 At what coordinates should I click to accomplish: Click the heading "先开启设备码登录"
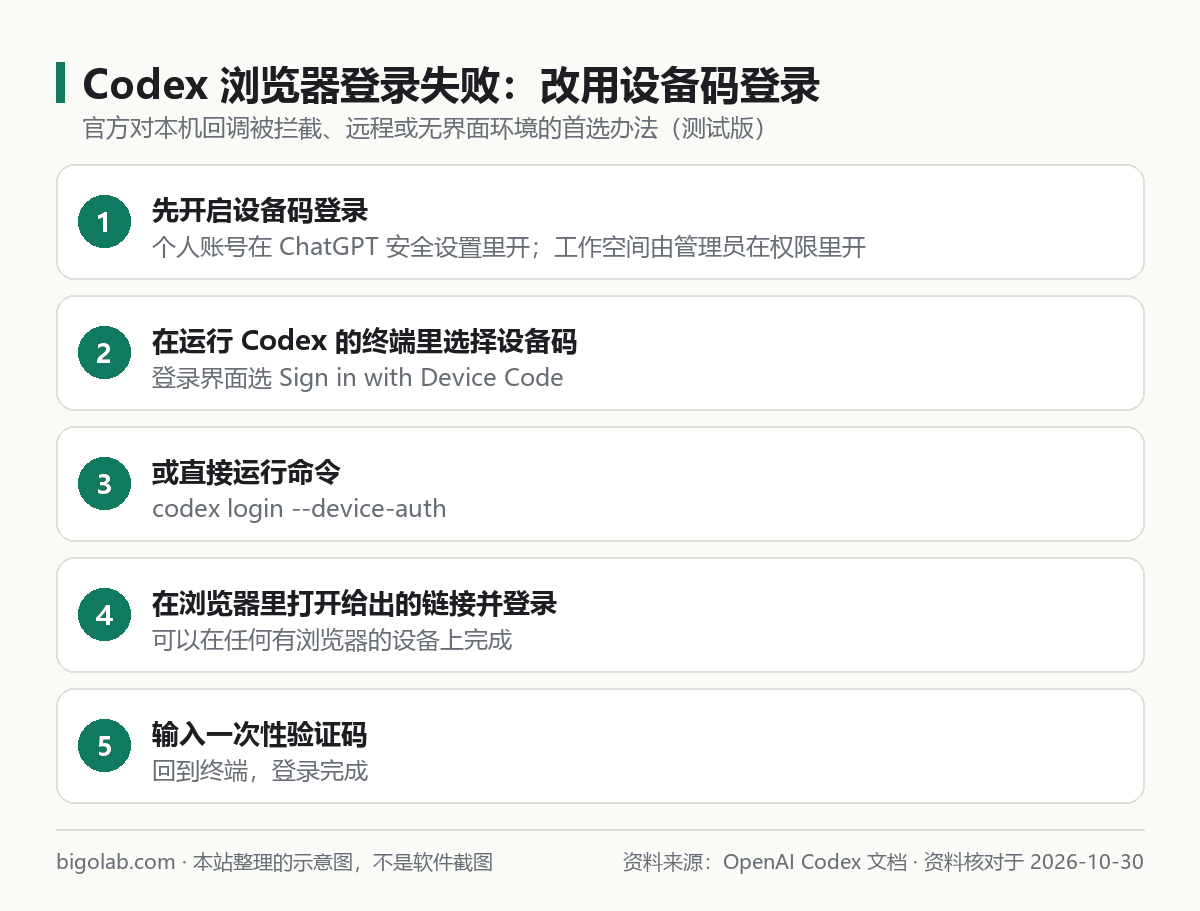260,211
